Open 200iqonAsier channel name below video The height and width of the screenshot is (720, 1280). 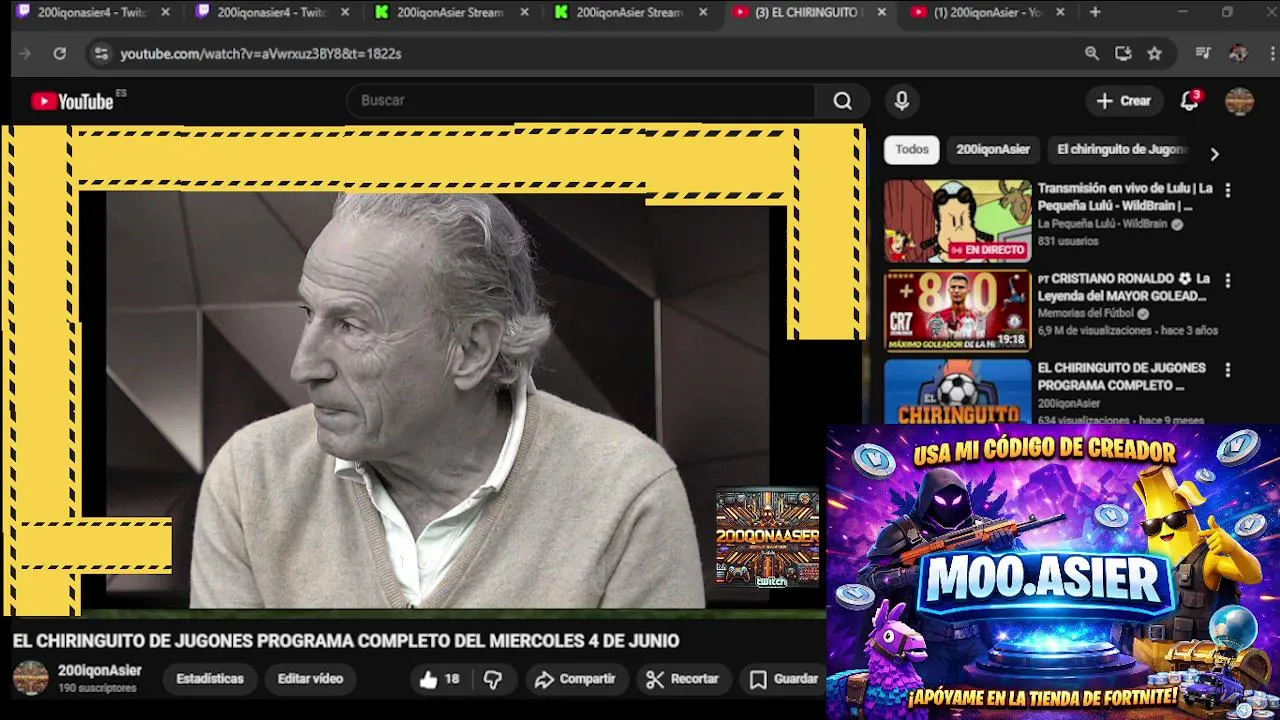(100, 671)
